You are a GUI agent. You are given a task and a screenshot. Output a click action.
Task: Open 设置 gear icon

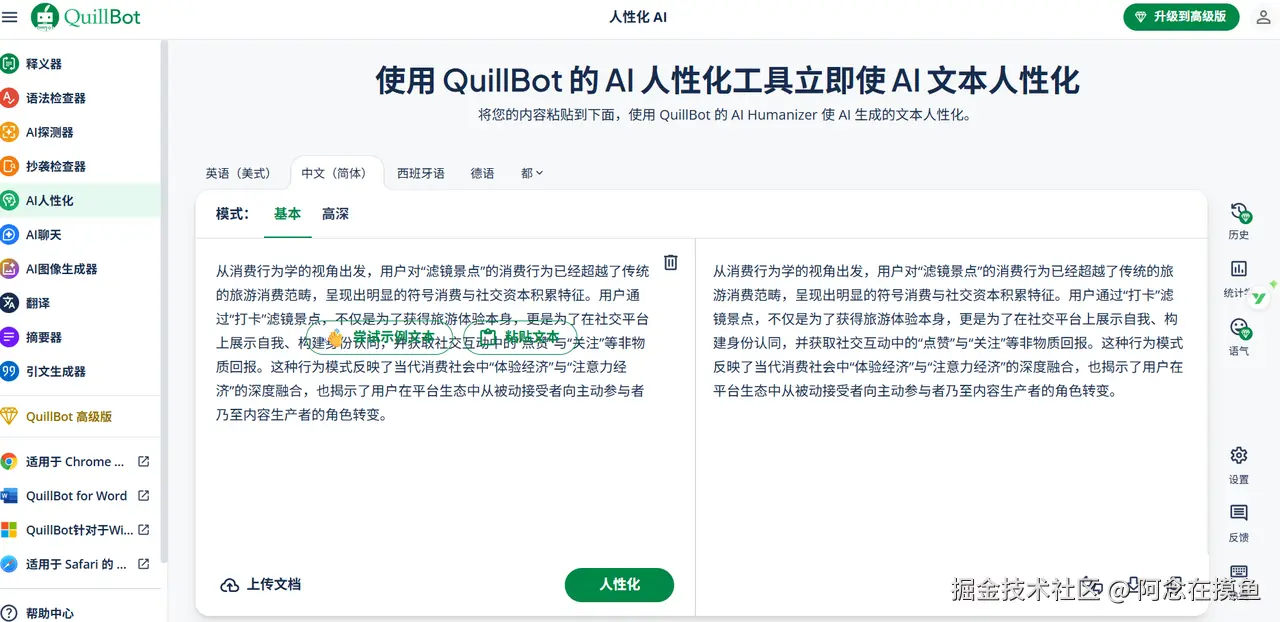coord(1239,455)
